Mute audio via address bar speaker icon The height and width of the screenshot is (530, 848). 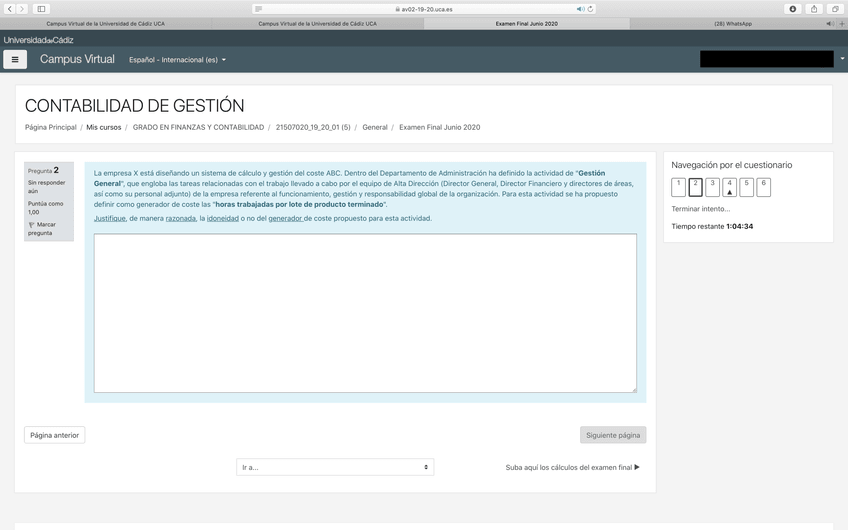point(580,9)
